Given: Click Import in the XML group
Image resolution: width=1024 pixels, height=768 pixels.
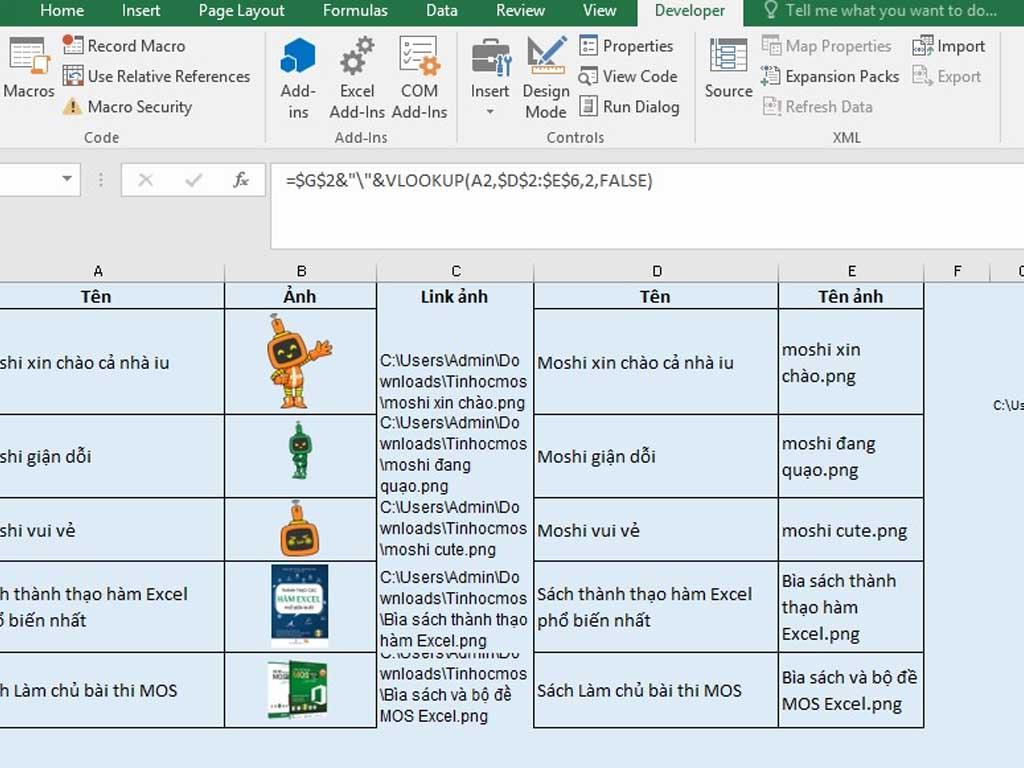Looking at the screenshot, I should (948, 45).
